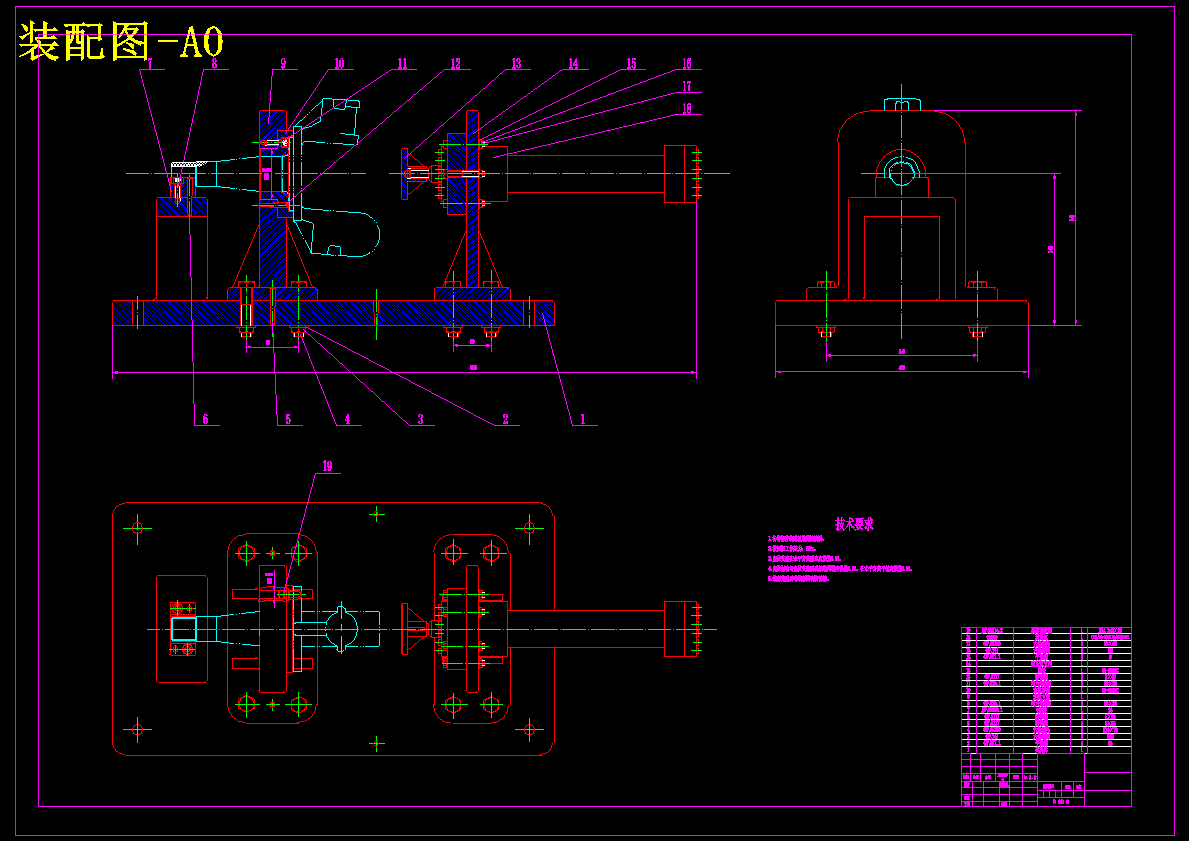
Task: Click part label number 14
Action: coord(573,64)
